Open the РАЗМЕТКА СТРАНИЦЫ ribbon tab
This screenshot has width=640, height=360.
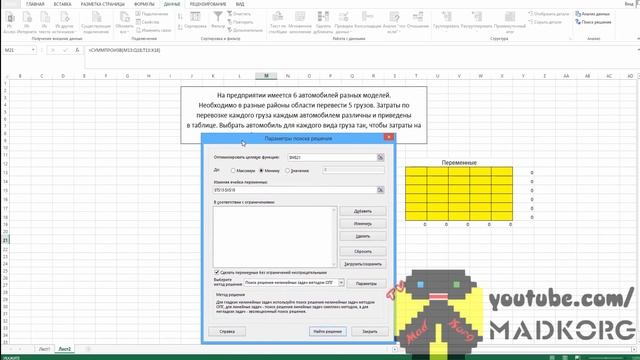click(103, 4)
